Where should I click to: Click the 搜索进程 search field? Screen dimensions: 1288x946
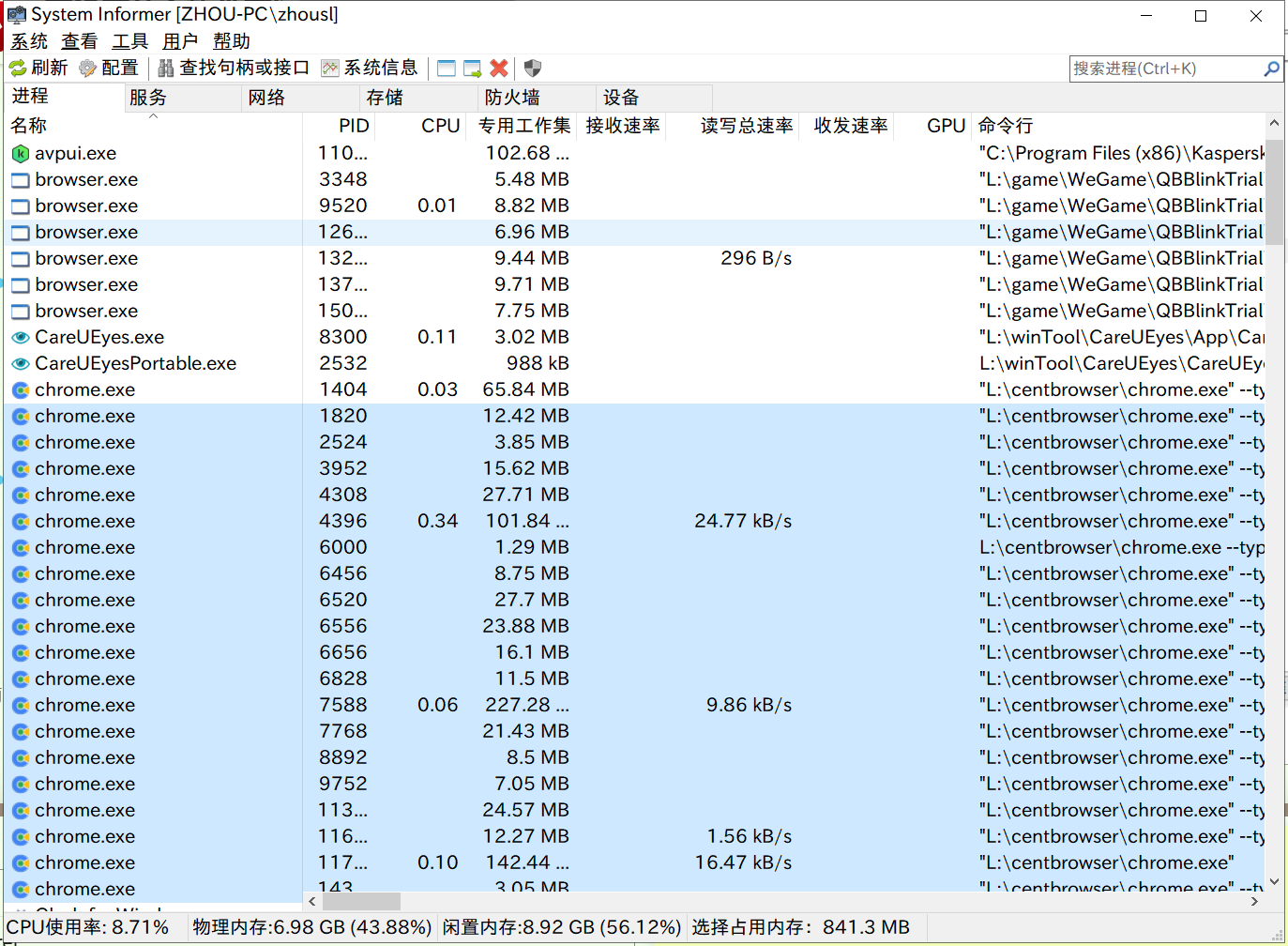click(1163, 69)
